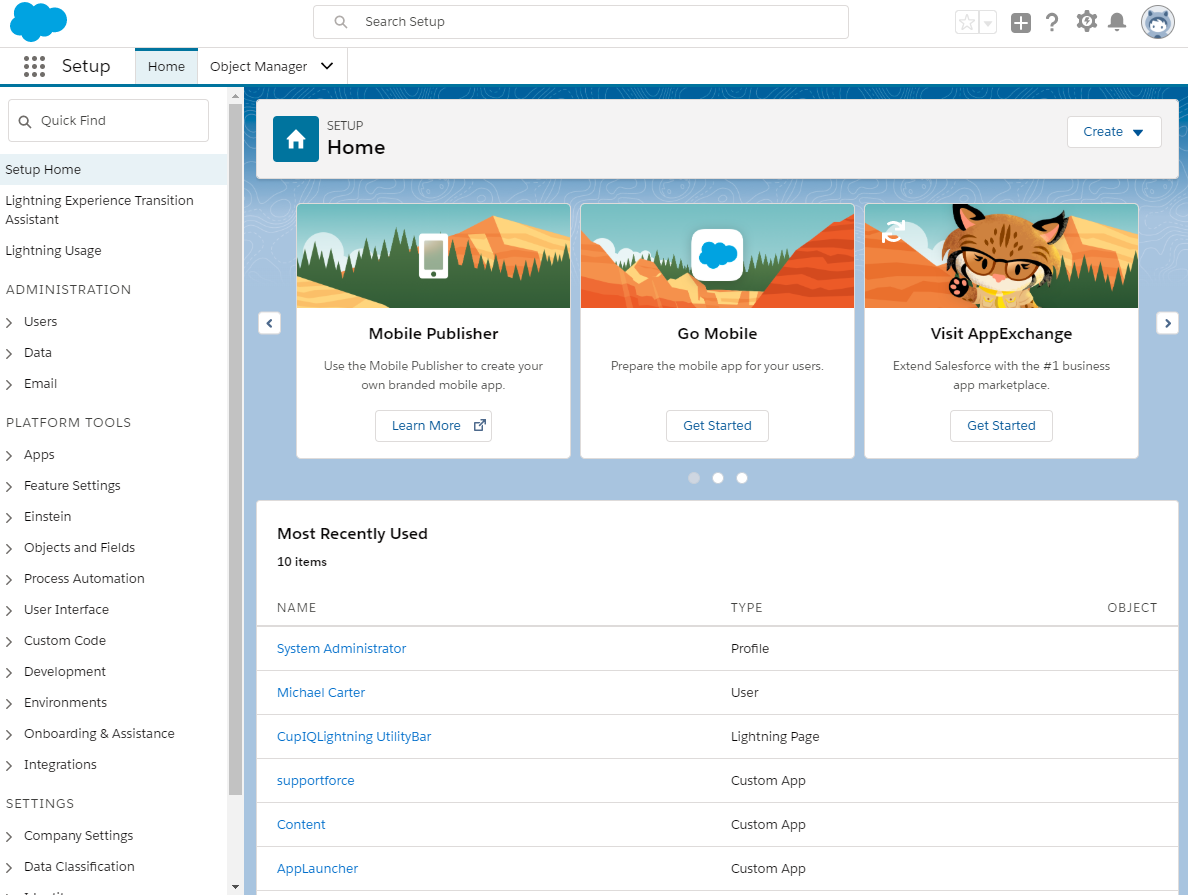Open Lightning Experience Transition Assistant

click(99, 210)
